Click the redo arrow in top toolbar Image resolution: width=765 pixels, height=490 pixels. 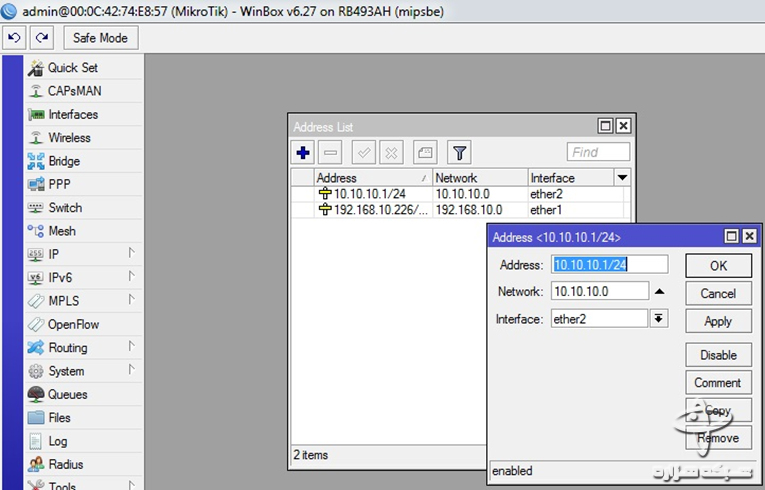tap(42, 38)
